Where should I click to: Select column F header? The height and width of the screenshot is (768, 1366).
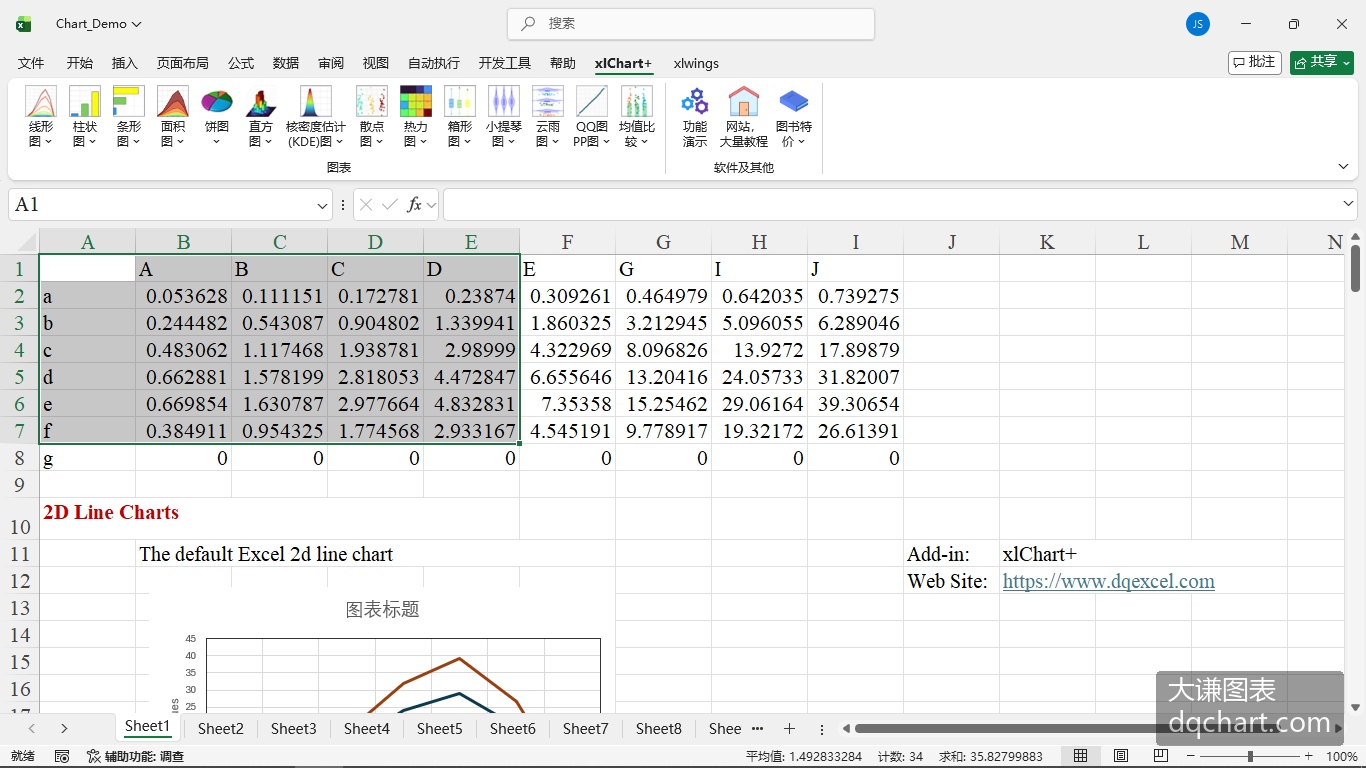coord(567,242)
